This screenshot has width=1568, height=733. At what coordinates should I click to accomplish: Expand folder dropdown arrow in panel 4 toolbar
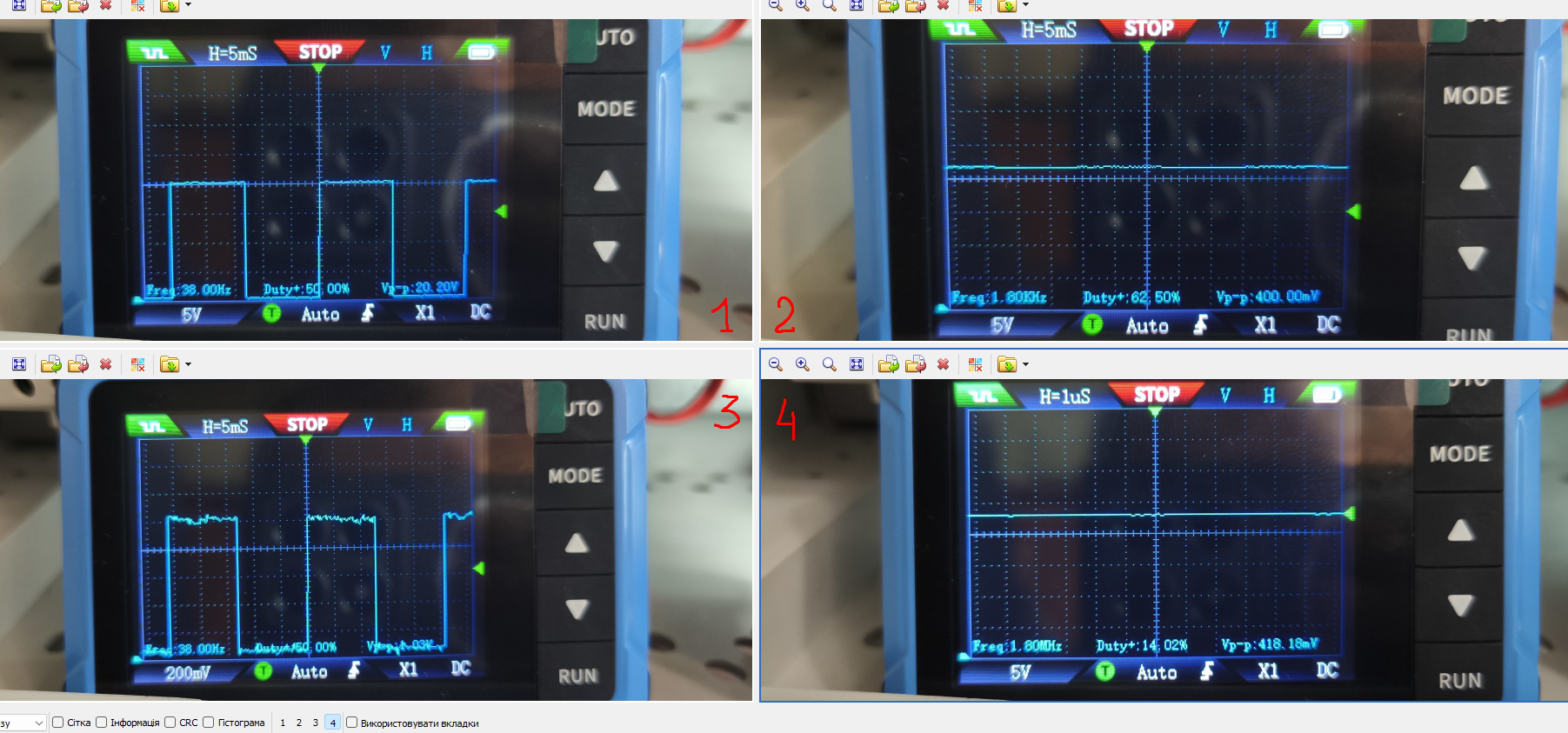(1025, 364)
